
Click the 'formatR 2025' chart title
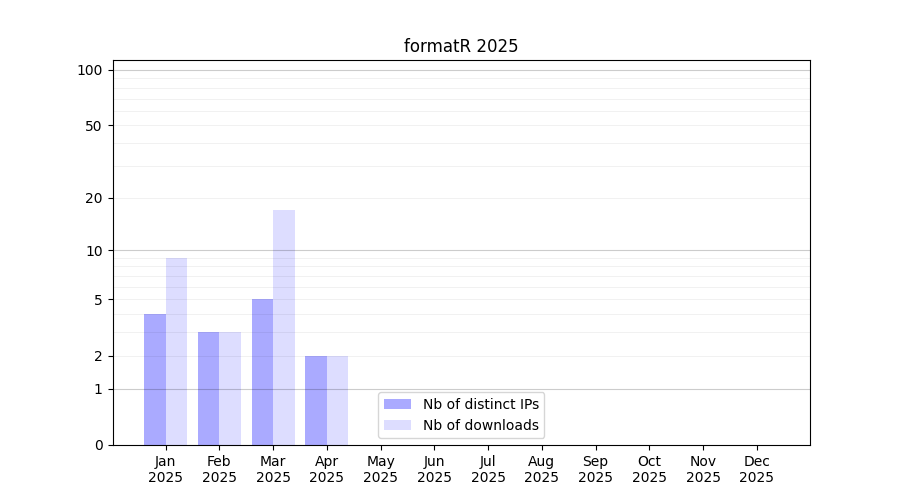(x=461, y=46)
